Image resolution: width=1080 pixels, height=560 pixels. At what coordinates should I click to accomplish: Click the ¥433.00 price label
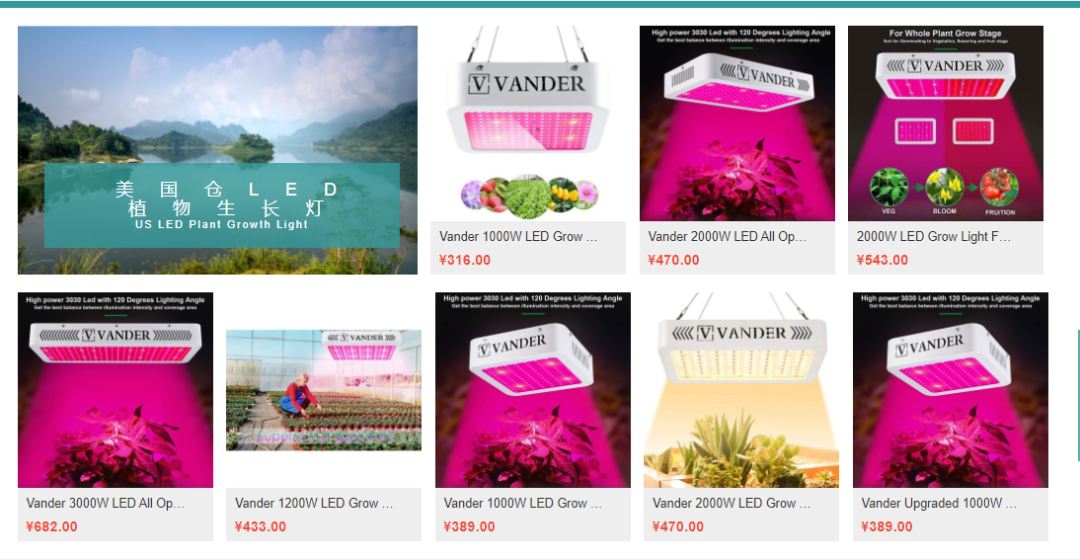pyautogui.click(x=260, y=526)
